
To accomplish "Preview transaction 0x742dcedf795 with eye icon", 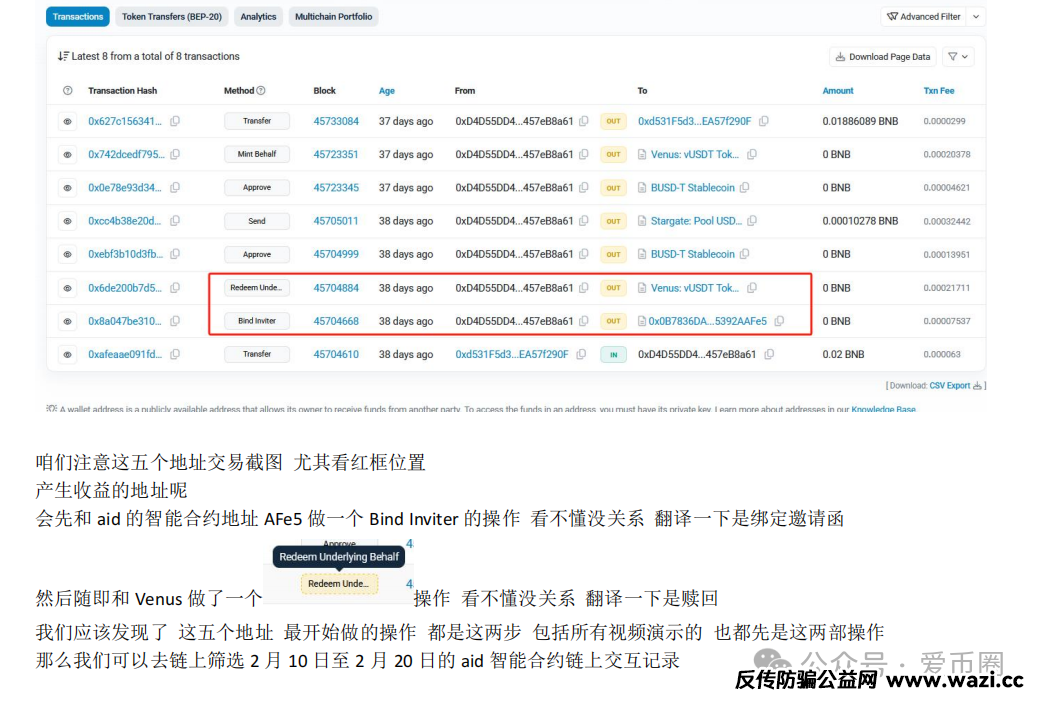I will click(68, 154).
